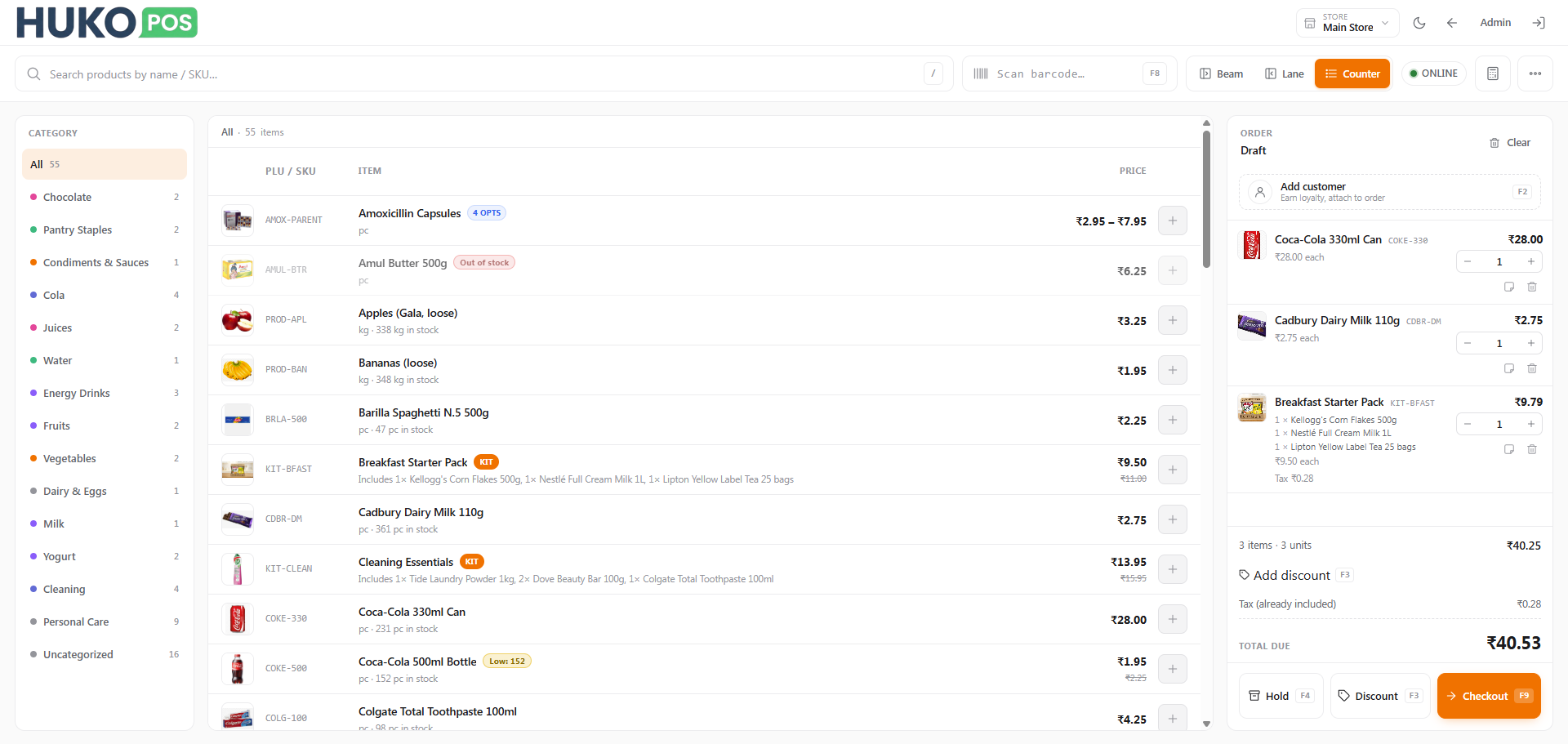Screen dimensions: 1568x744
Task: Decrease Breakfast Starter Pack order quantity
Action: (1468, 424)
